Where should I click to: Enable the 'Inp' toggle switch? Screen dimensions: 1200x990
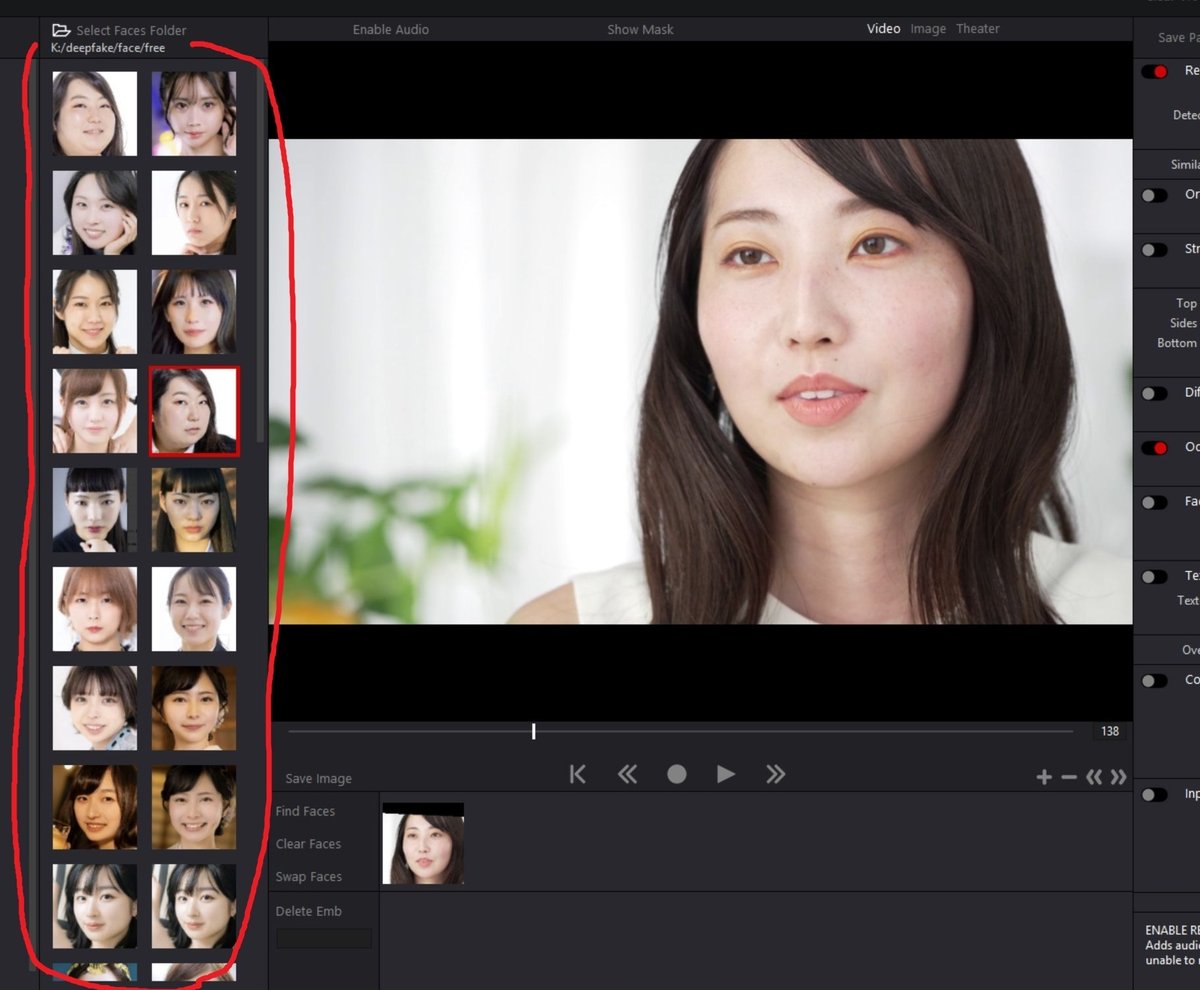click(1154, 795)
